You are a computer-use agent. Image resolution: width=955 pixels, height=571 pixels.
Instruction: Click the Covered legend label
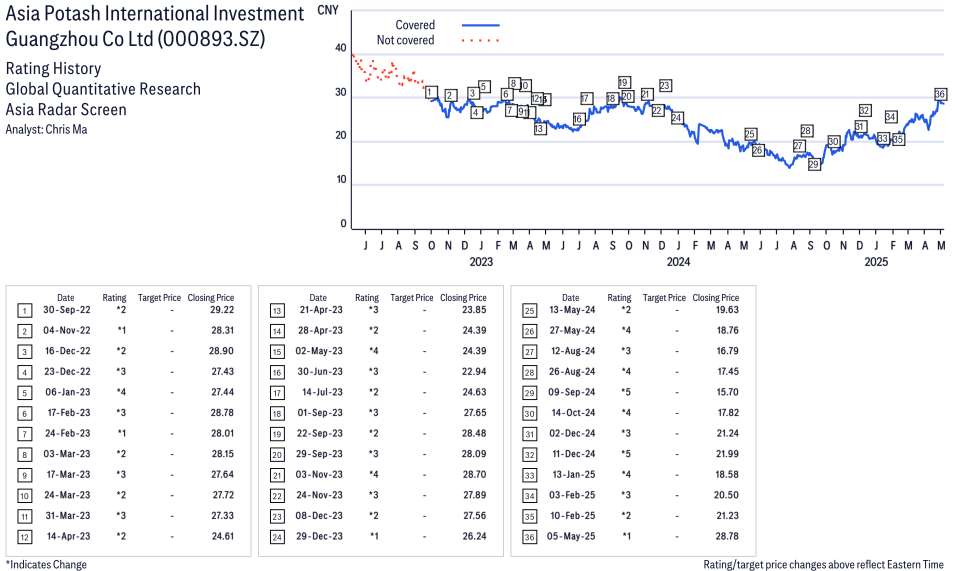point(415,25)
